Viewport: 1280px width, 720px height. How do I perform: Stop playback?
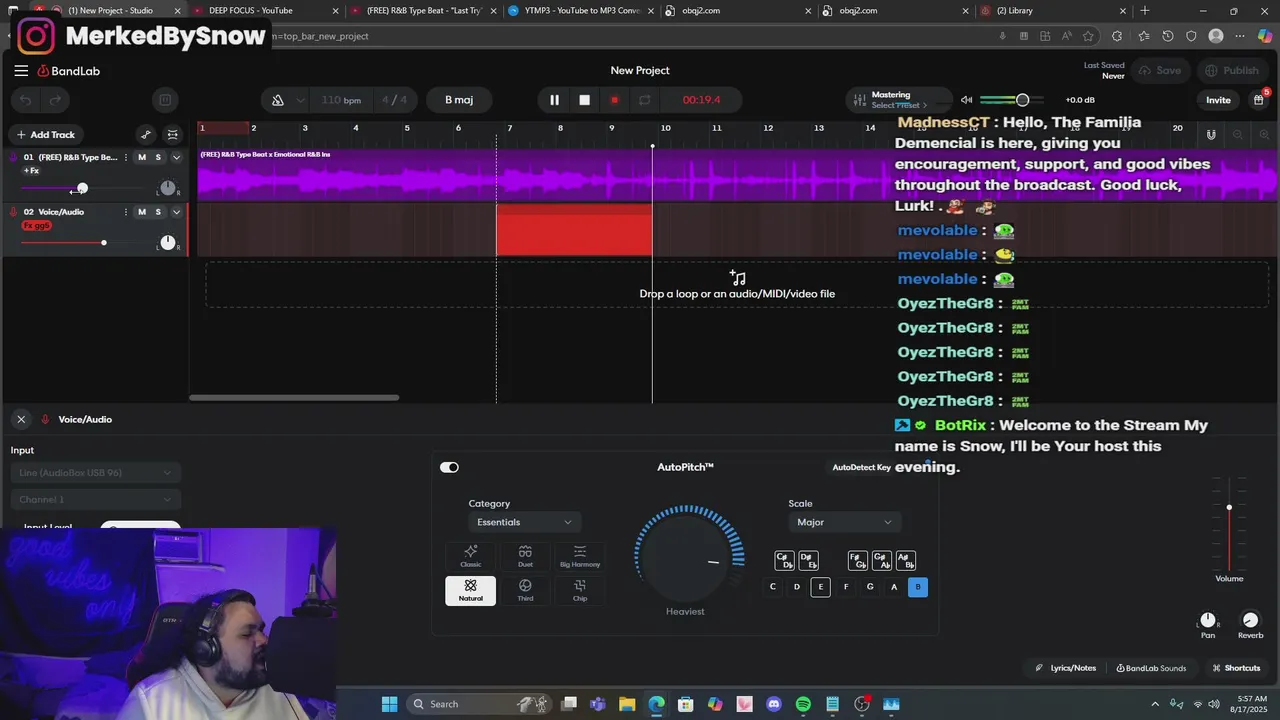(x=585, y=100)
